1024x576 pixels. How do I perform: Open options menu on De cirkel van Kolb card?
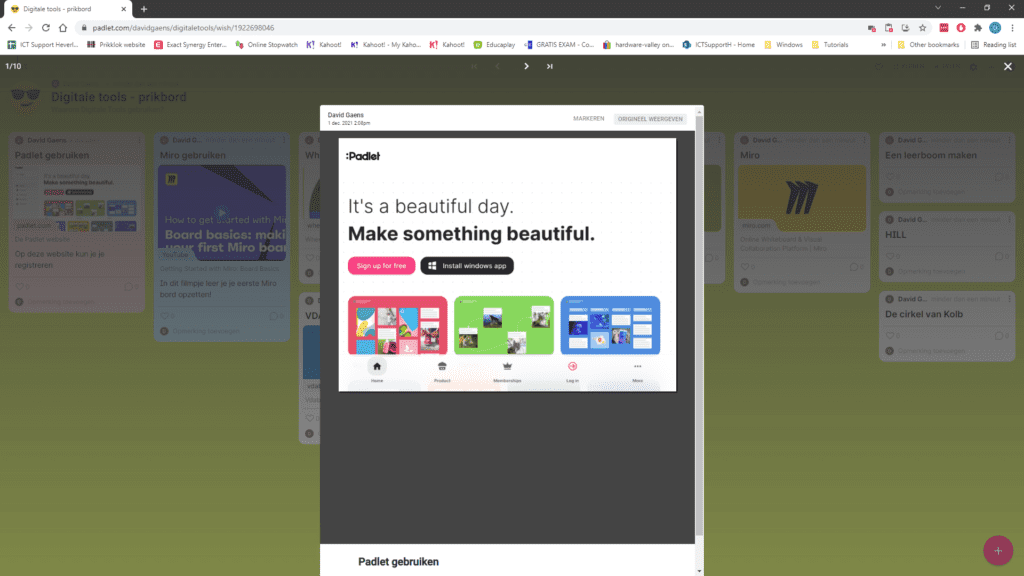click(1010, 299)
